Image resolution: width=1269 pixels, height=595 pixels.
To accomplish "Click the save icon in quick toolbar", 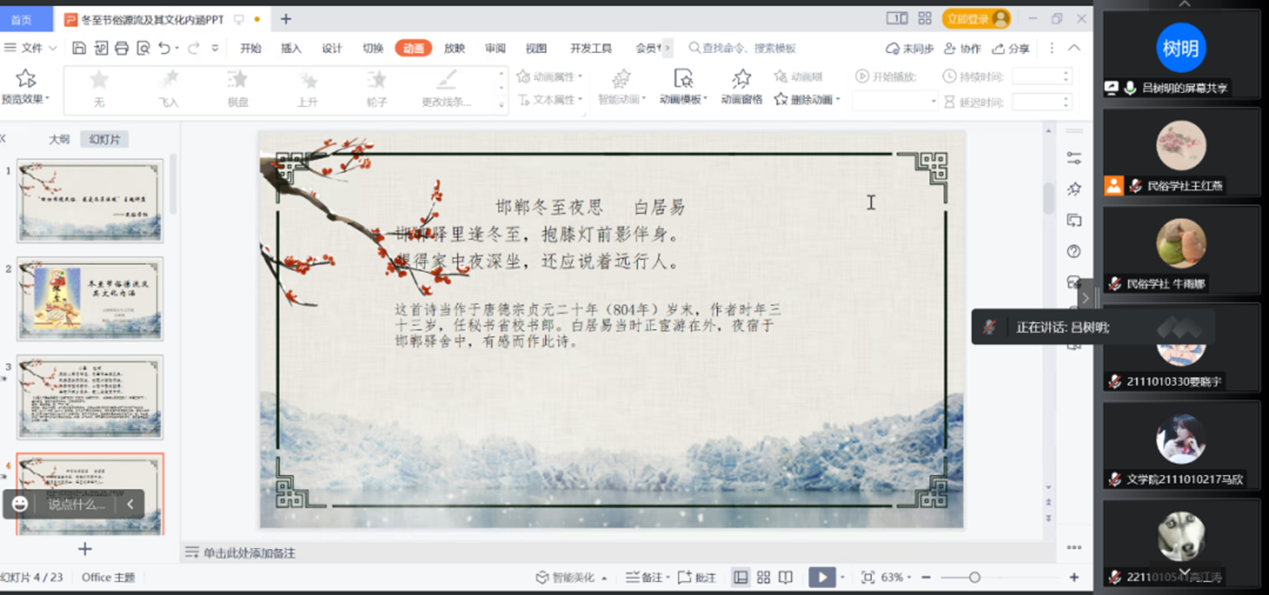I will (x=80, y=48).
